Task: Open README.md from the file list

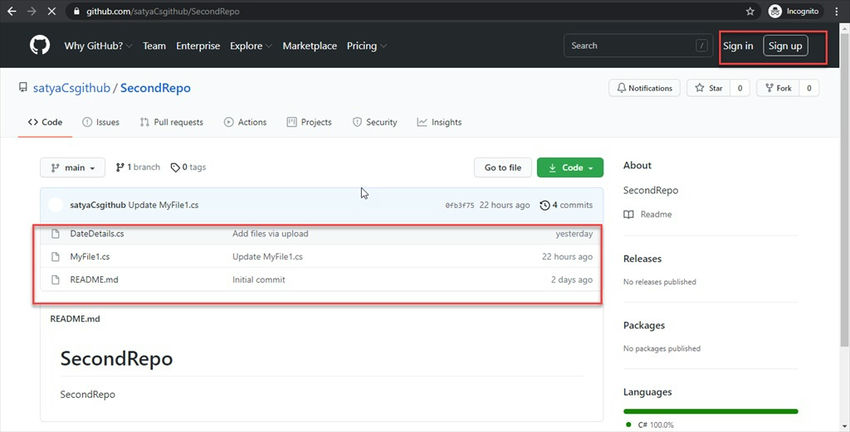Action: (x=94, y=280)
